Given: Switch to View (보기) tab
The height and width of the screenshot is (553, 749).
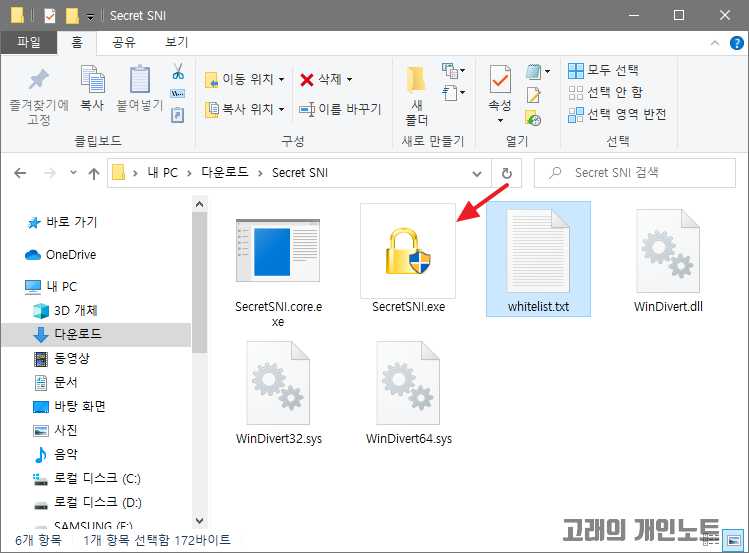Looking at the screenshot, I should [x=176, y=43].
